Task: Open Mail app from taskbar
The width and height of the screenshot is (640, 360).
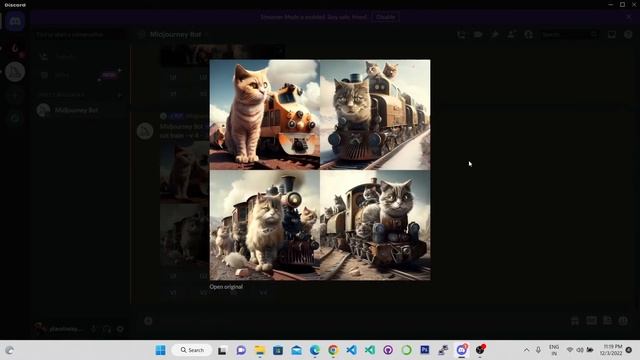Action: coord(297,350)
